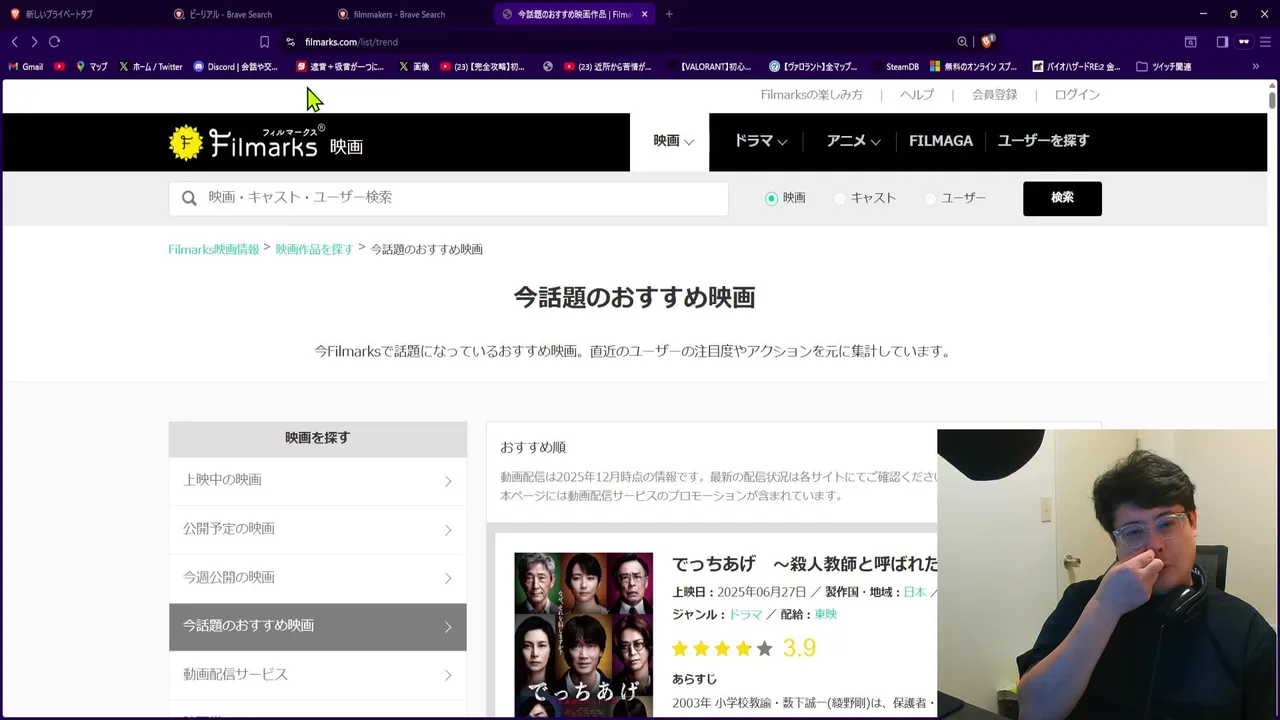
Task: Select the 映画 search radio button
Action: [771, 198]
